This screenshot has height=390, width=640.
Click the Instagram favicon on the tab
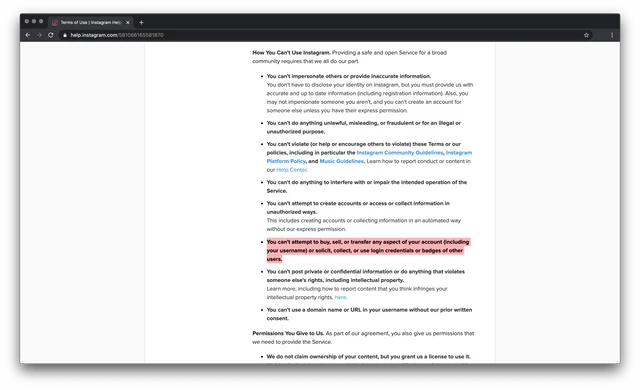click(x=55, y=22)
